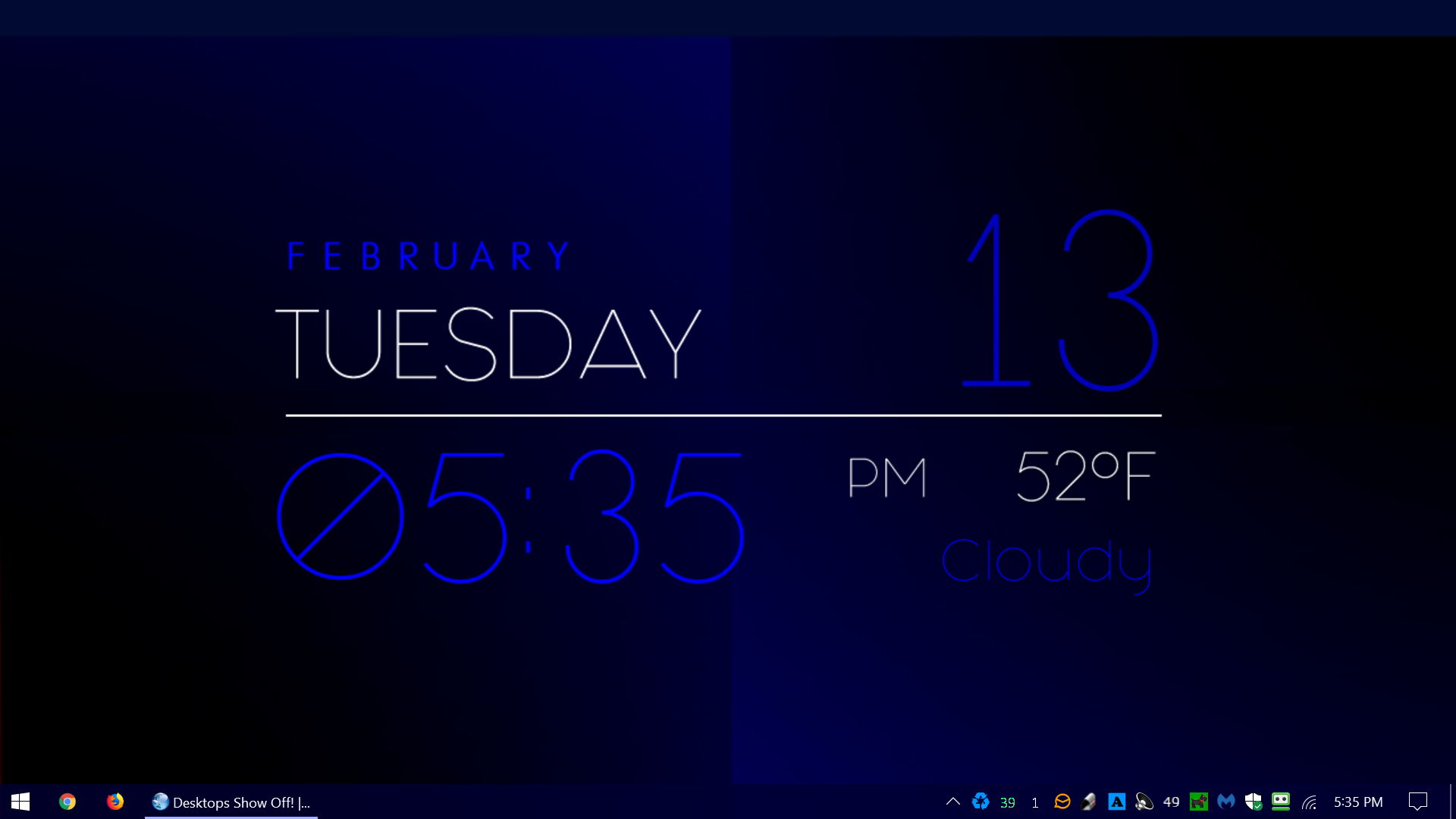
Task: Open the Windows Start menu
Action: (20, 802)
